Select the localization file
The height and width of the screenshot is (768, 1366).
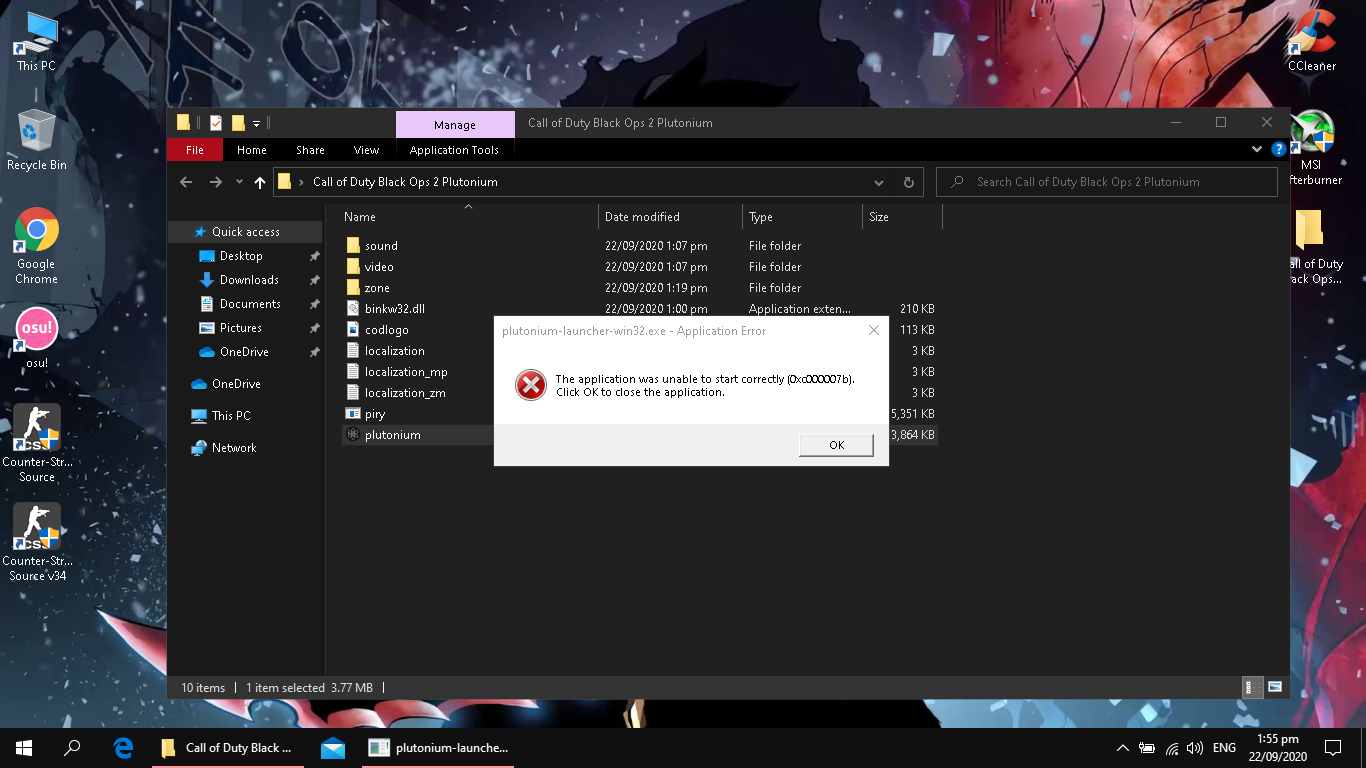[394, 351]
